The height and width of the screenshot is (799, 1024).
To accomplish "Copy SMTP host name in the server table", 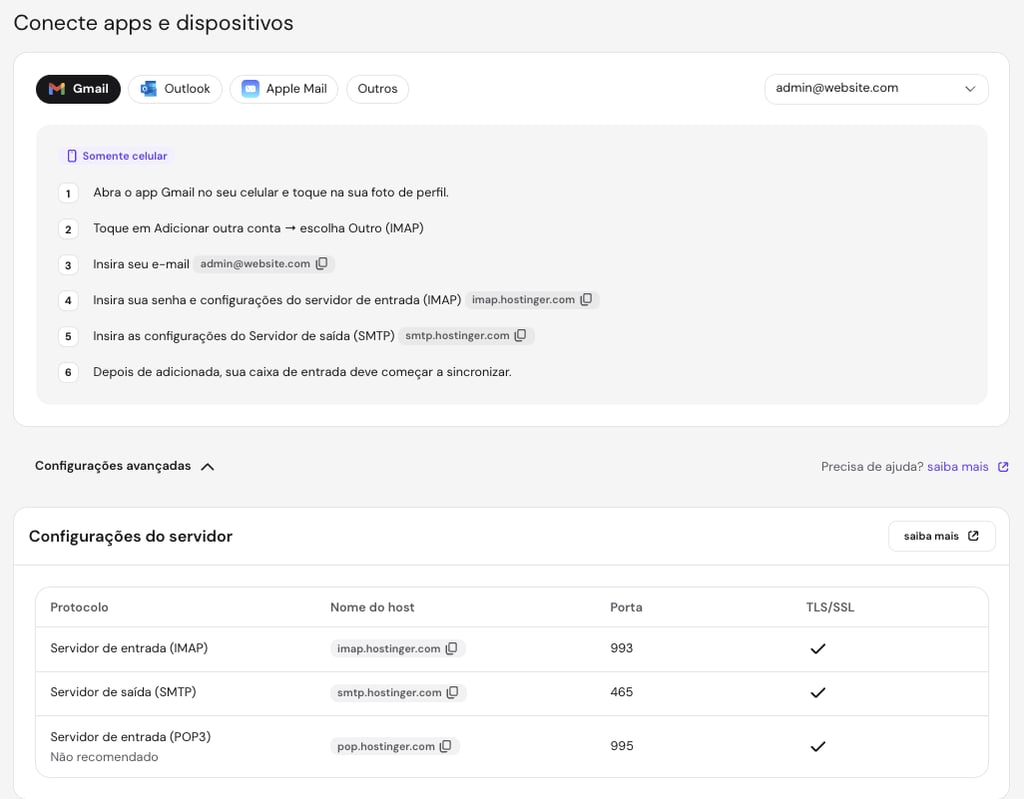I will [453, 692].
